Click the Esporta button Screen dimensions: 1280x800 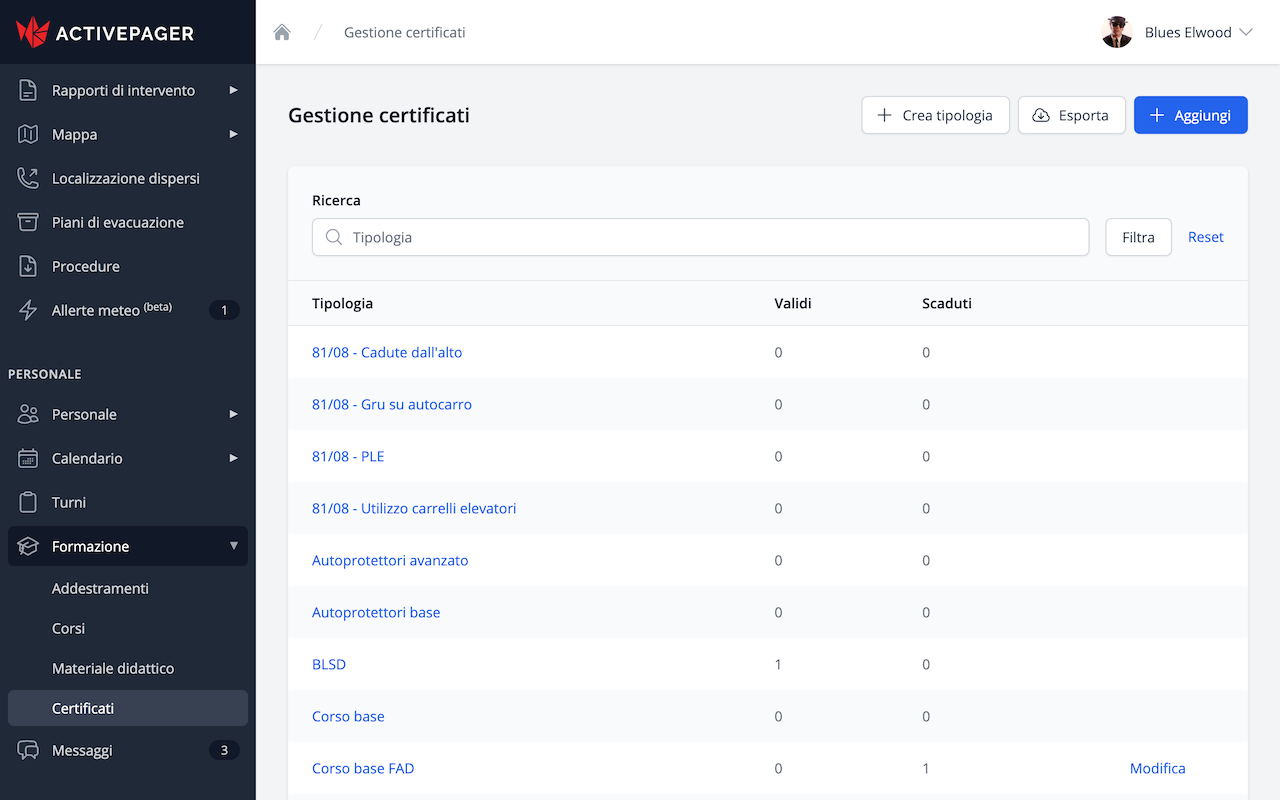[1071, 115]
